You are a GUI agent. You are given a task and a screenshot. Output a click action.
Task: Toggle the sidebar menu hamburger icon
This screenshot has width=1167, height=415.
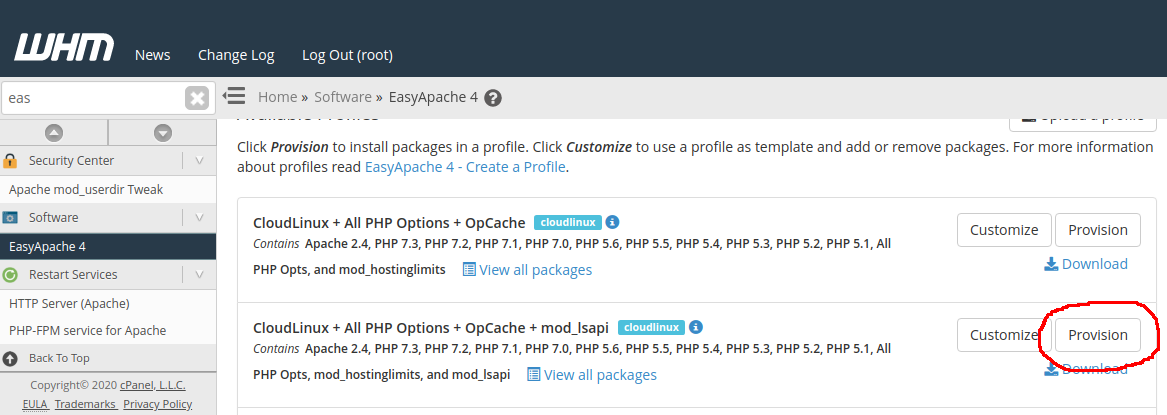pos(234,96)
